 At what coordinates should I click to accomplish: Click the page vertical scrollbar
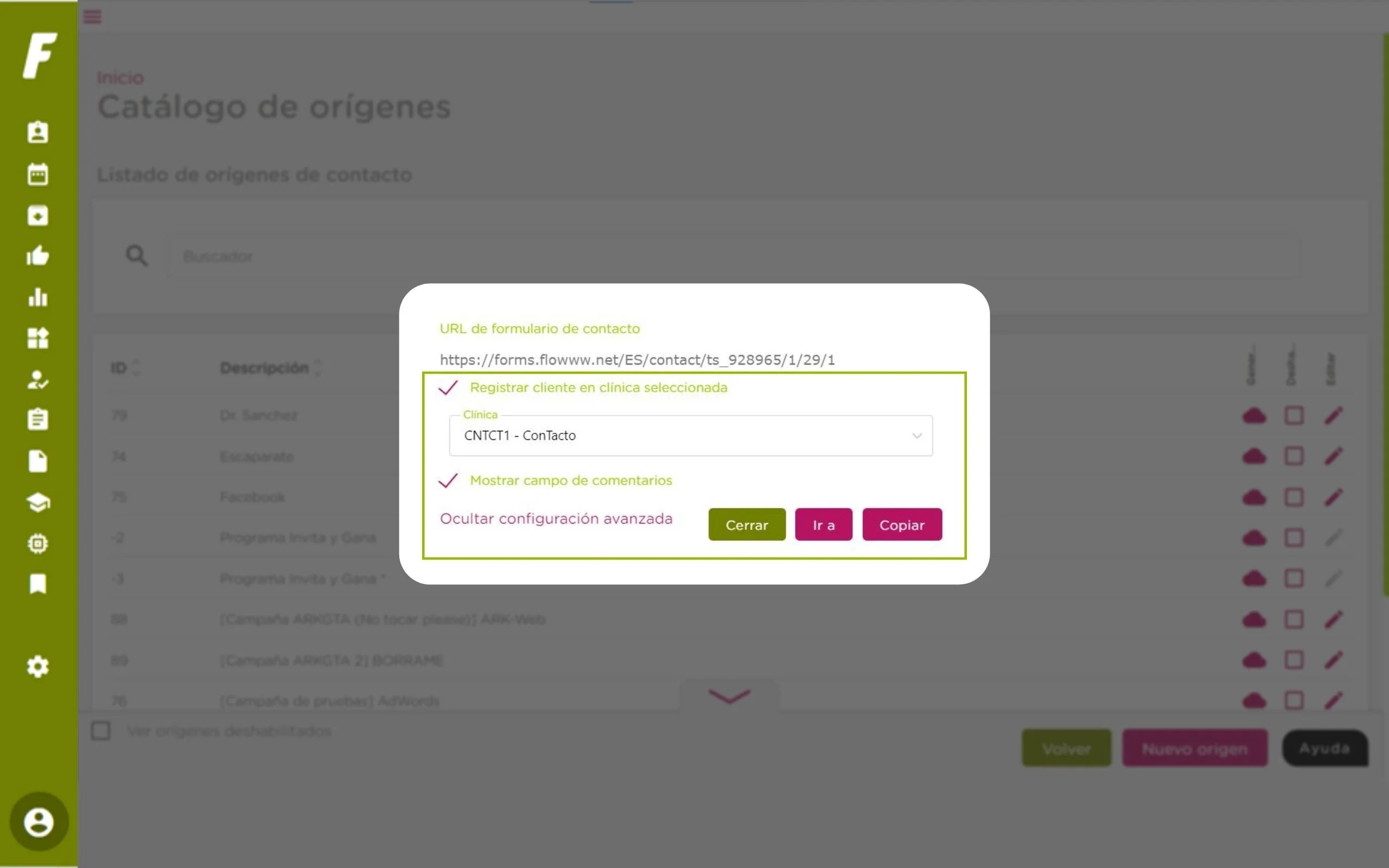coord(1385,315)
